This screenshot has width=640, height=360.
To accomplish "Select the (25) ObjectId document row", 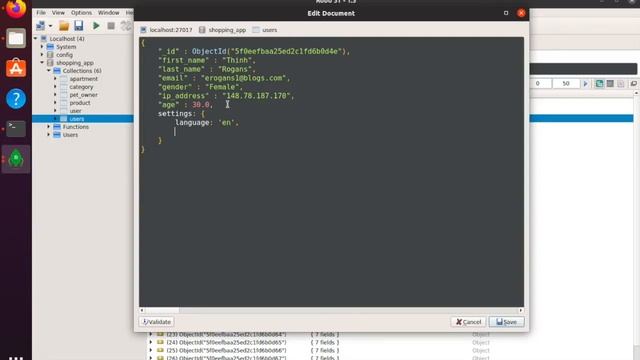I will click(x=227, y=350).
